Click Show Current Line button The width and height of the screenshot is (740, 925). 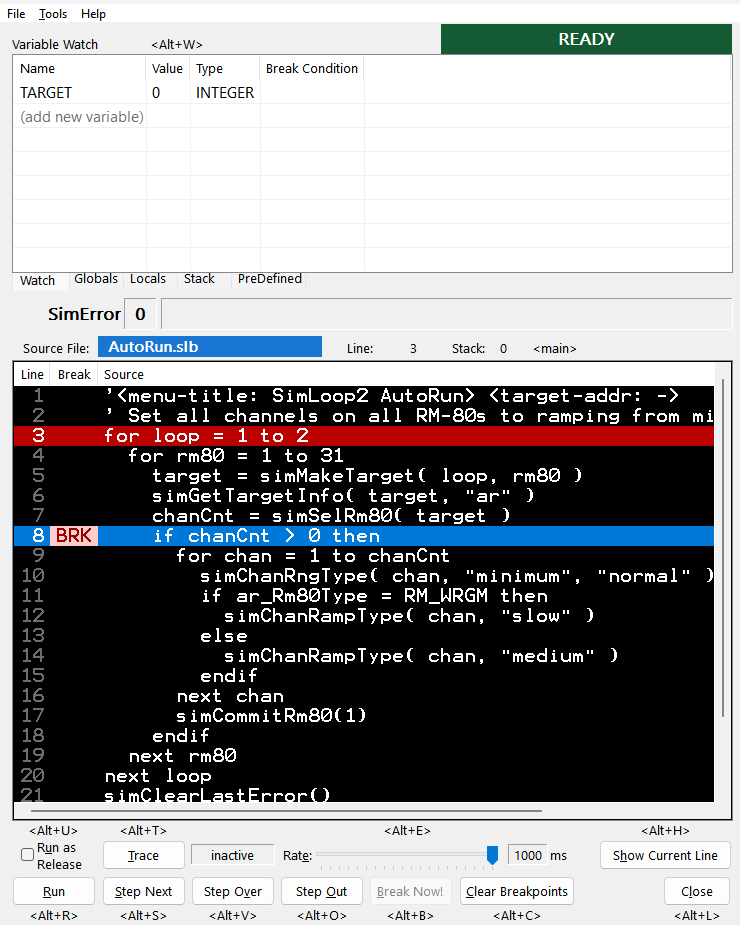(665, 855)
